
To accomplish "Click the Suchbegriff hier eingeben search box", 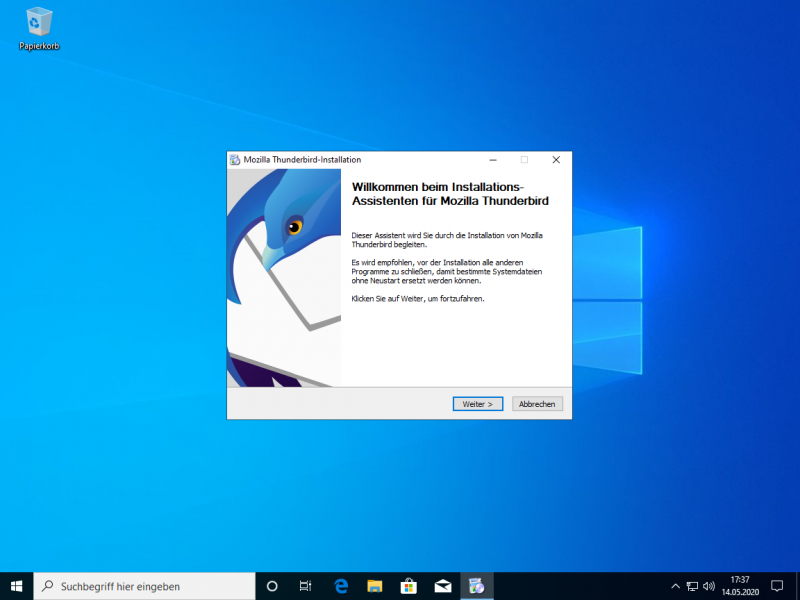I will pos(145,586).
